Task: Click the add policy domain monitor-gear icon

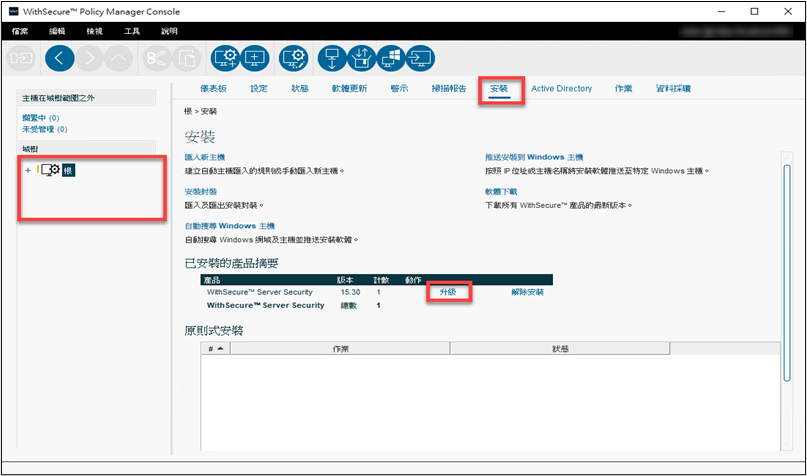Action: [225, 57]
